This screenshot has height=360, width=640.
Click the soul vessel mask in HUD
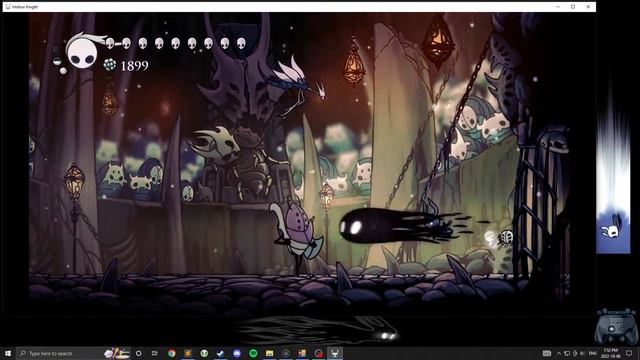point(82,53)
